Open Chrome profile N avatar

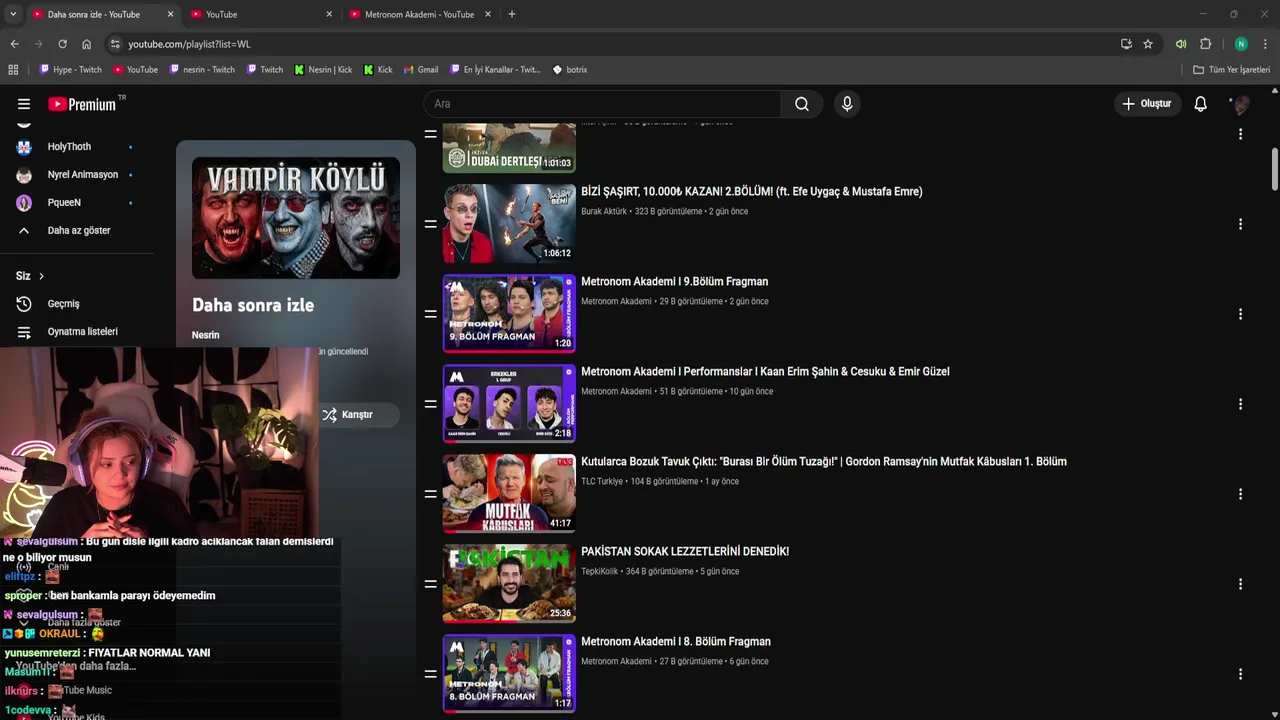tap(1241, 44)
